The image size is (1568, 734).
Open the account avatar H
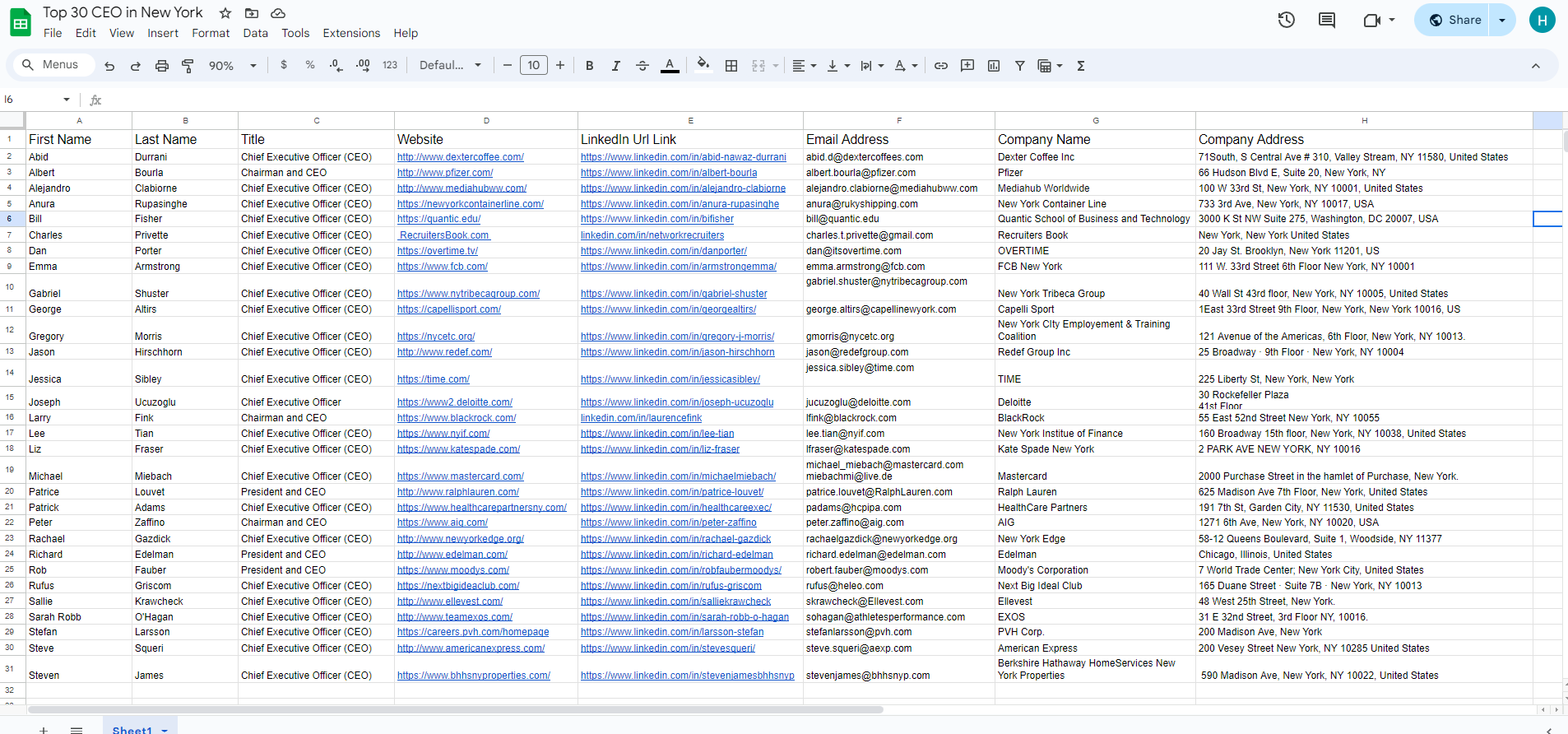pos(1542,20)
